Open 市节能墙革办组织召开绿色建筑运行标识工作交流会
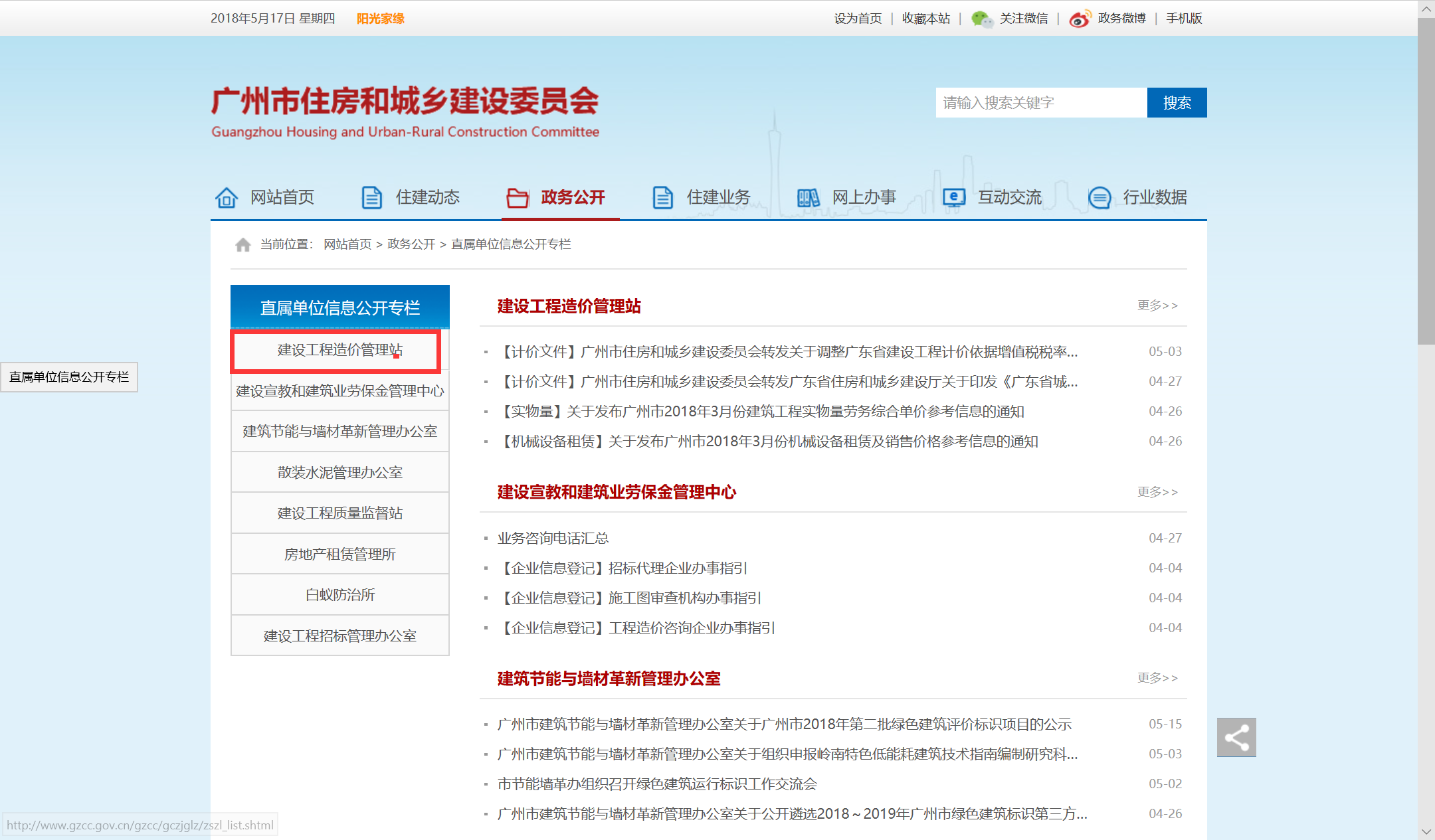 [x=657, y=784]
